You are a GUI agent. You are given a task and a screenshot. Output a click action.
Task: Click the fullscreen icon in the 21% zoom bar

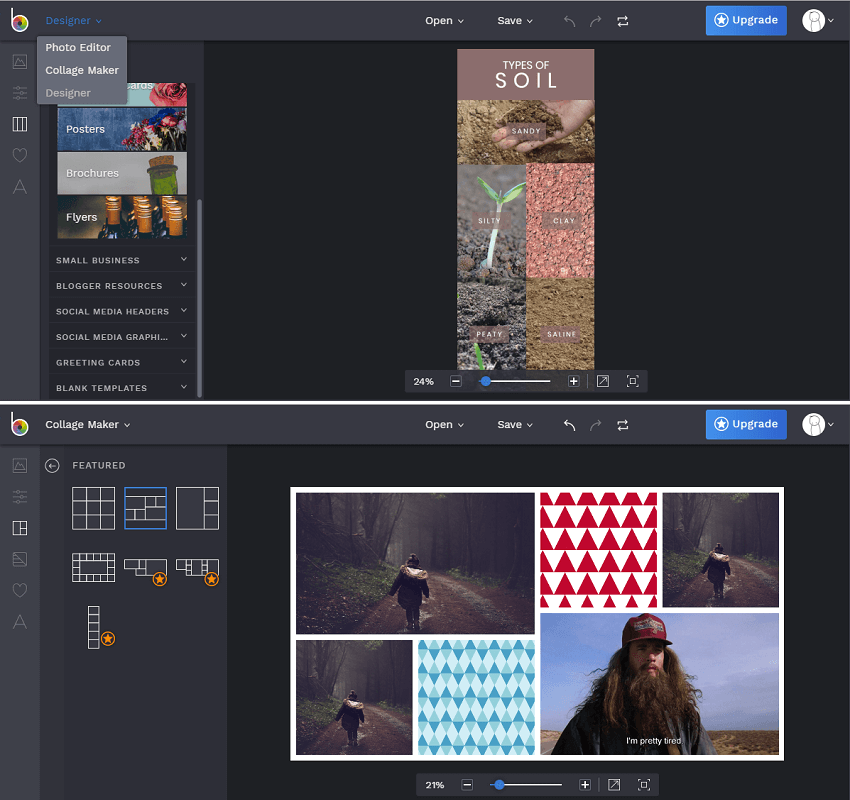point(644,785)
